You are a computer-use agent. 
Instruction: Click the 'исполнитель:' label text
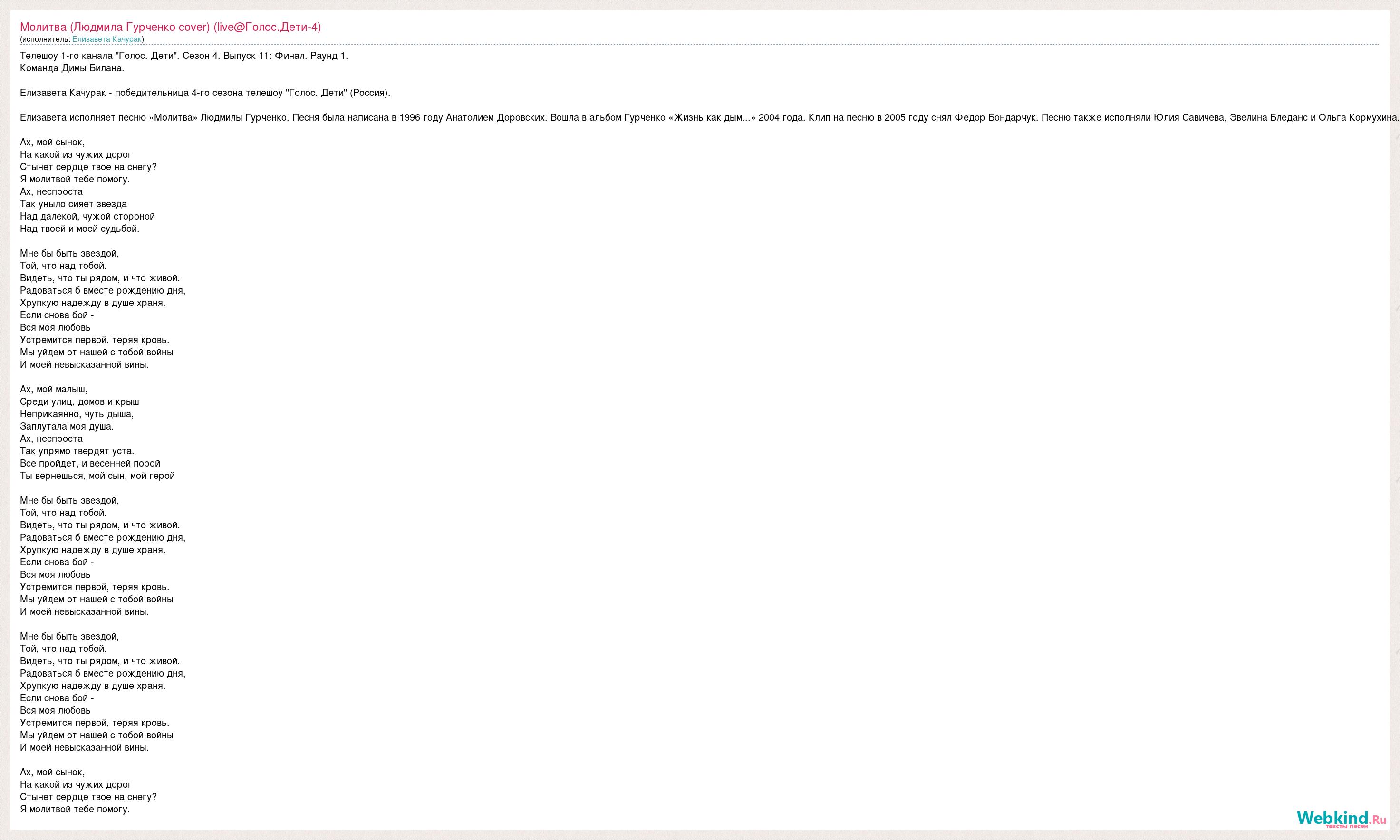tap(46, 39)
